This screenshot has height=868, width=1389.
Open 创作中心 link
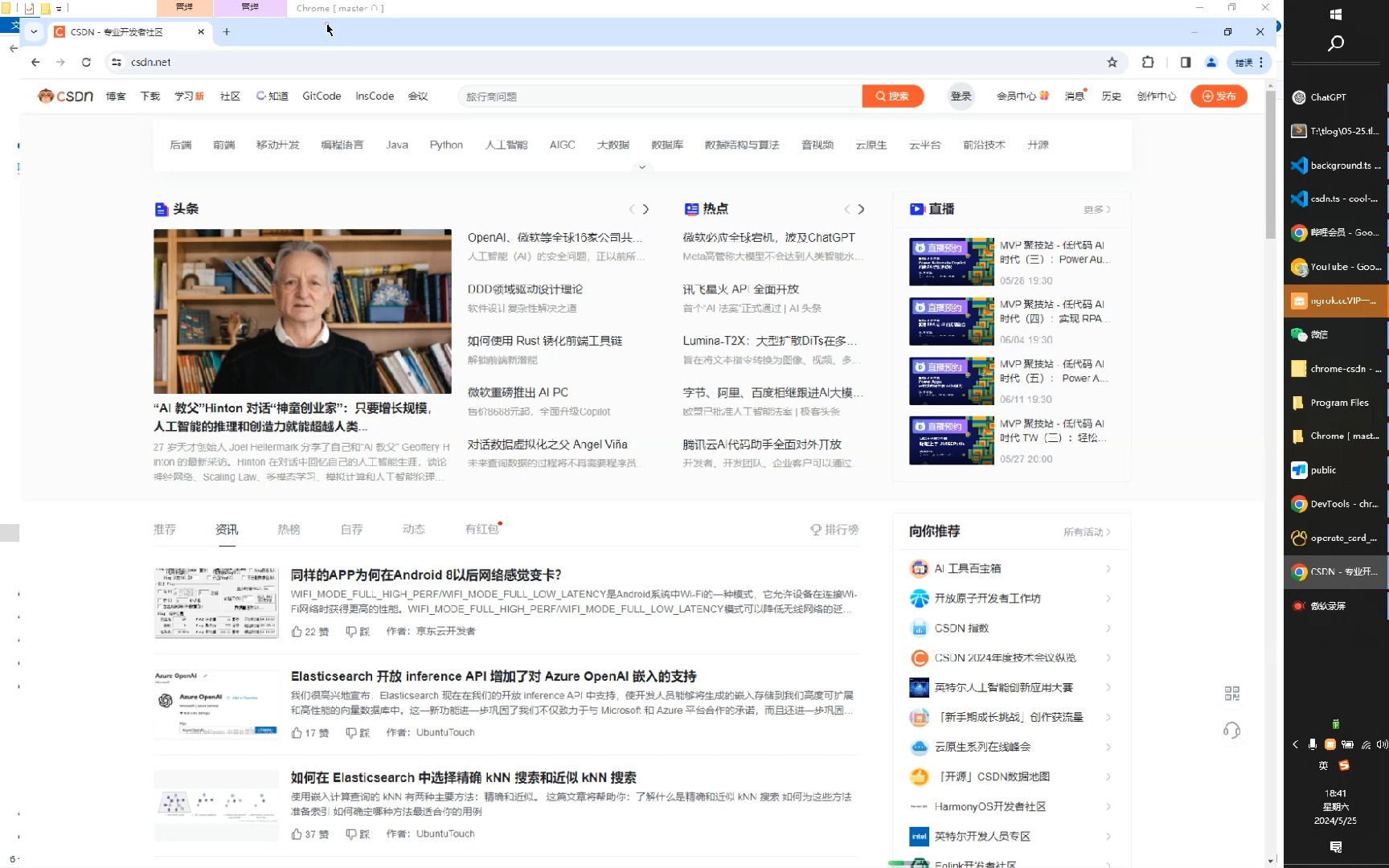pos(1157,96)
